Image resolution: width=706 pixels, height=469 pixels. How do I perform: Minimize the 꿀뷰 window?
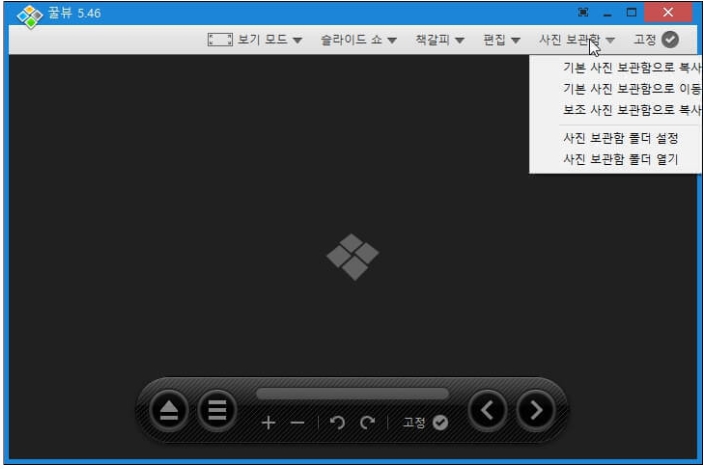pos(607,13)
